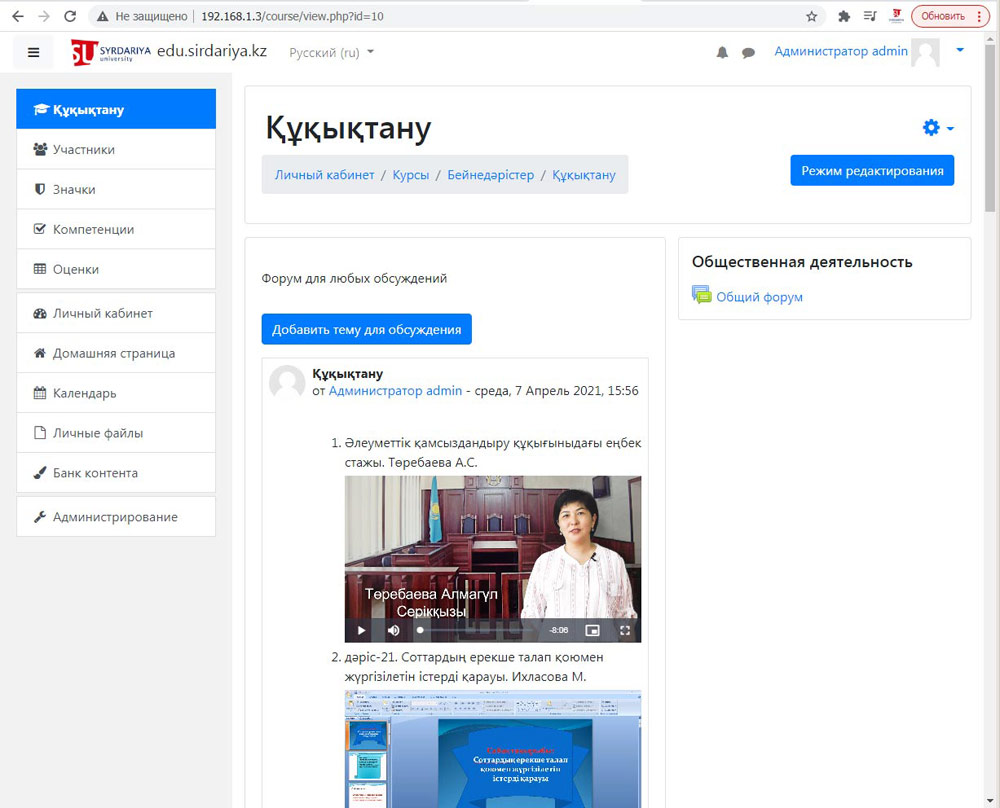Click the gear actions menu icon
This screenshot has height=808, width=1000.
937,128
